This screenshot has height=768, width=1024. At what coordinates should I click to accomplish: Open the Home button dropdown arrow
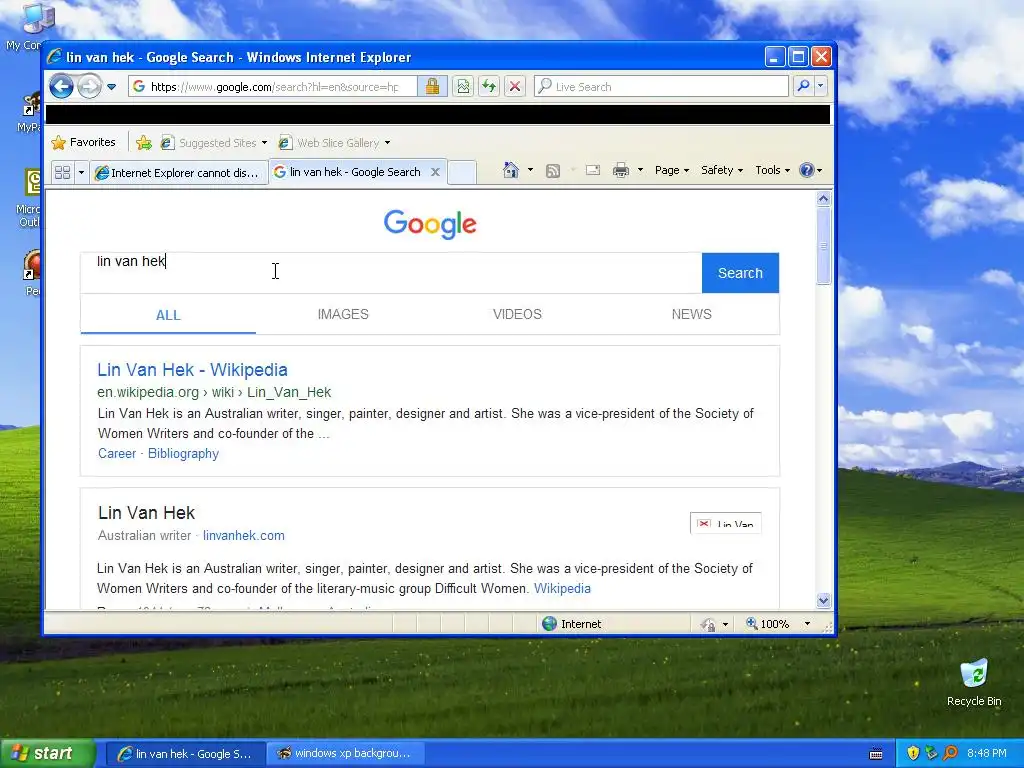tap(530, 170)
